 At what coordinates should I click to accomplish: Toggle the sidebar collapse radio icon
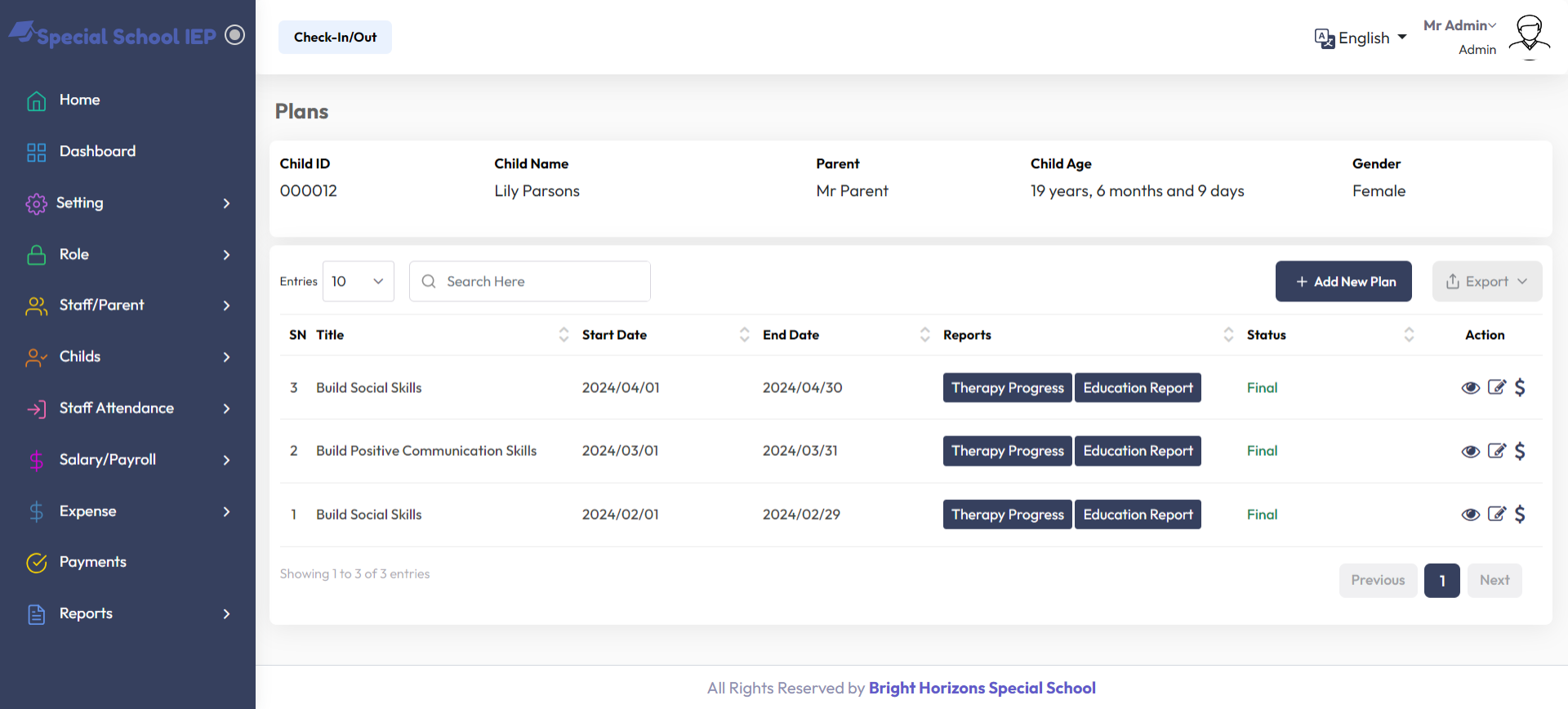pyautogui.click(x=235, y=35)
